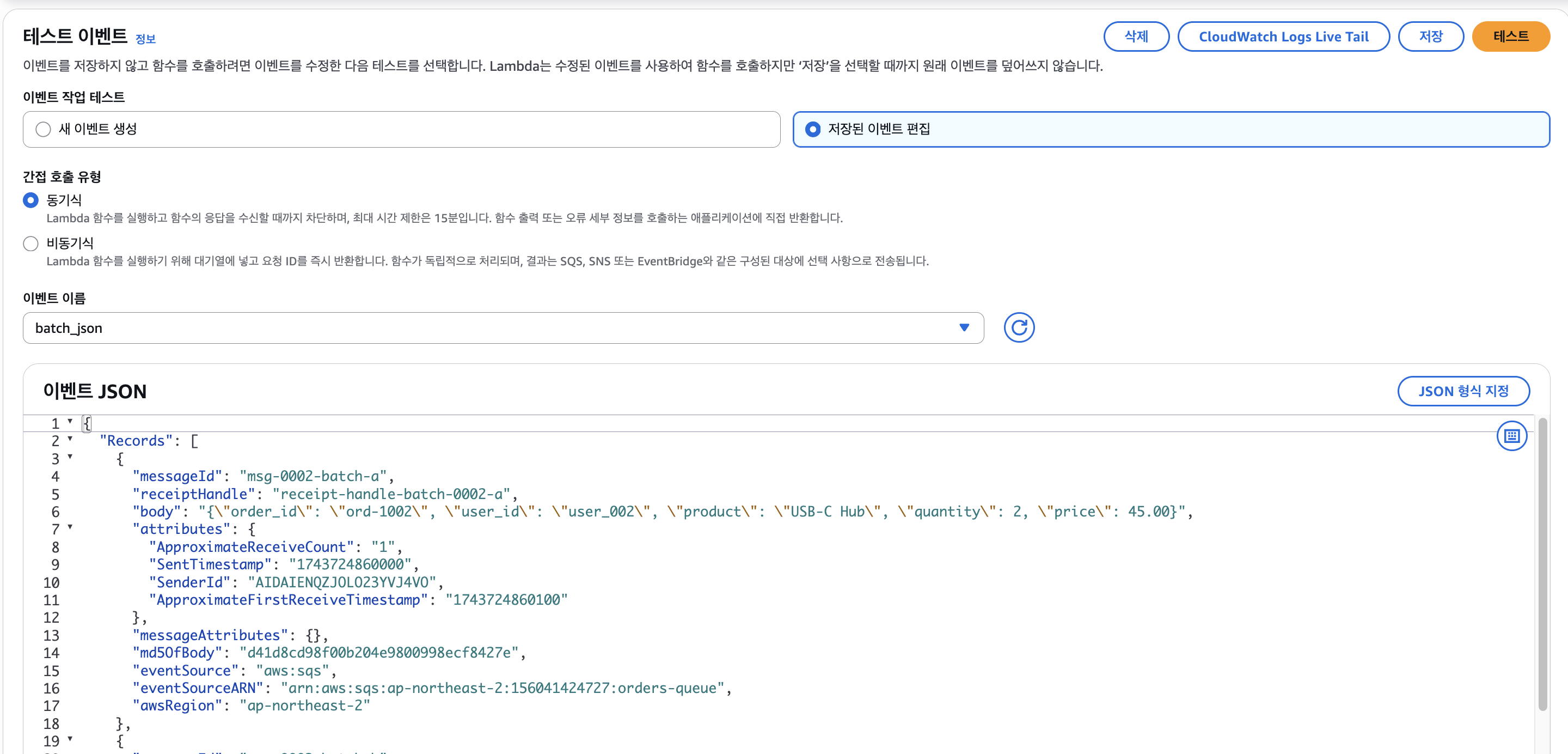Click into the body line of JSON editor
Viewport: 1568px width, 754px height.
pos(609,512)
